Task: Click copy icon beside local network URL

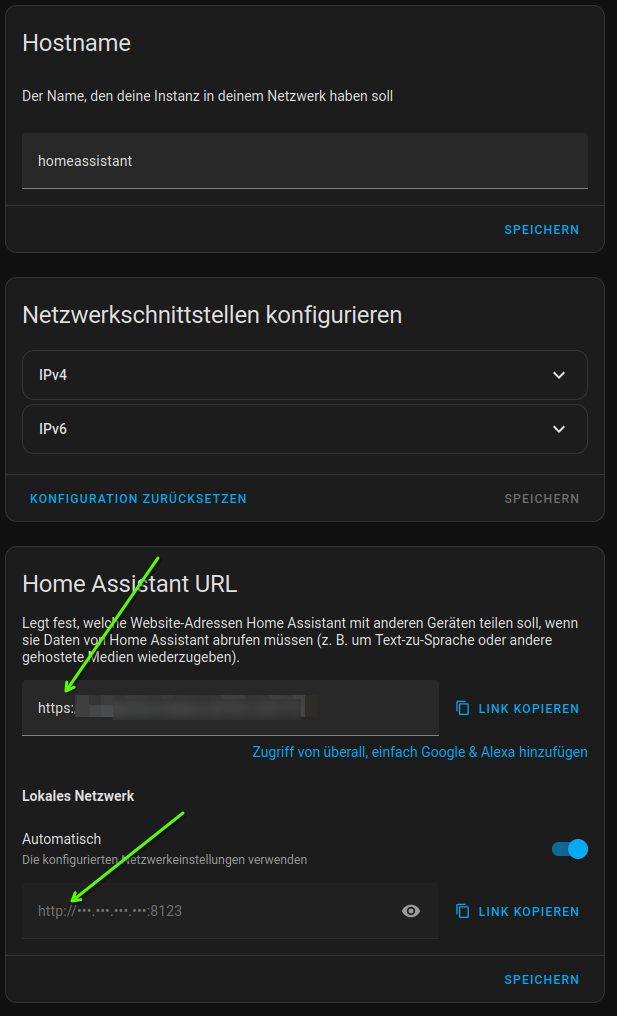Action: pyautogui.click(x=462, y=911)
